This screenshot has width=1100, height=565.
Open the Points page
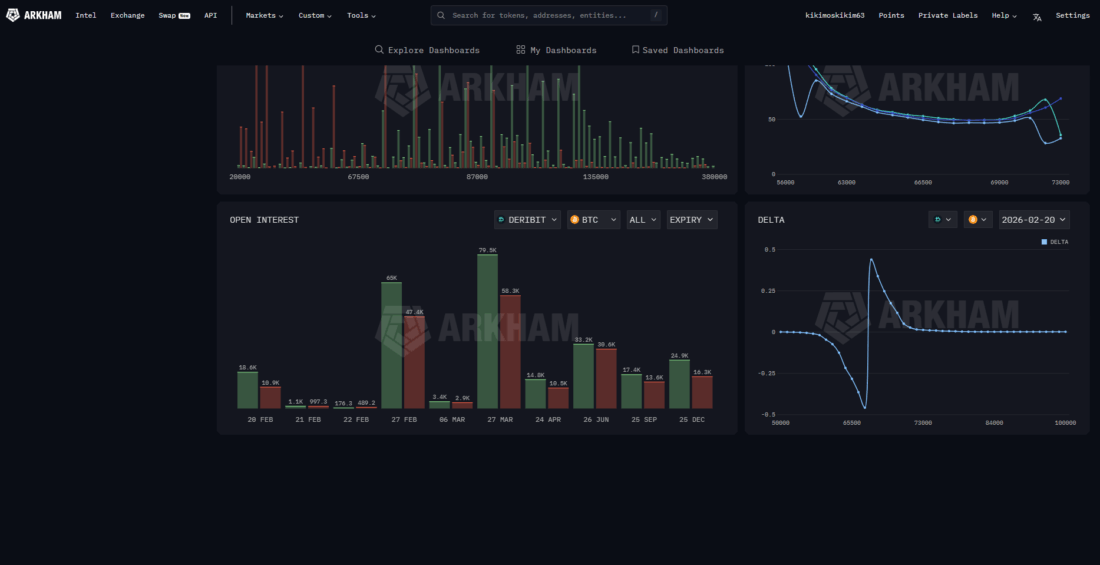891,15
